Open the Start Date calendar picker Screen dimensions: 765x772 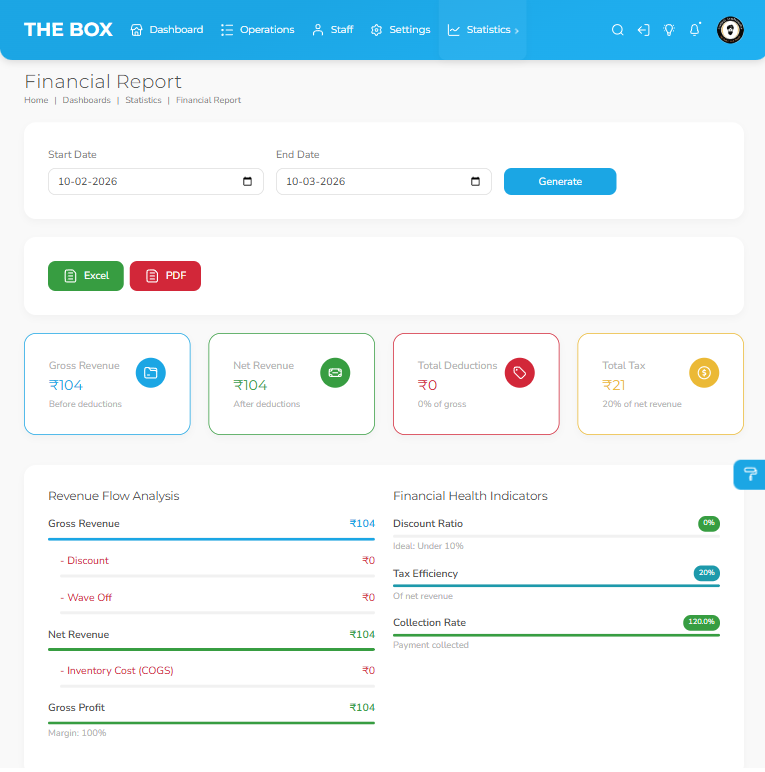click(x=248, y=182)
